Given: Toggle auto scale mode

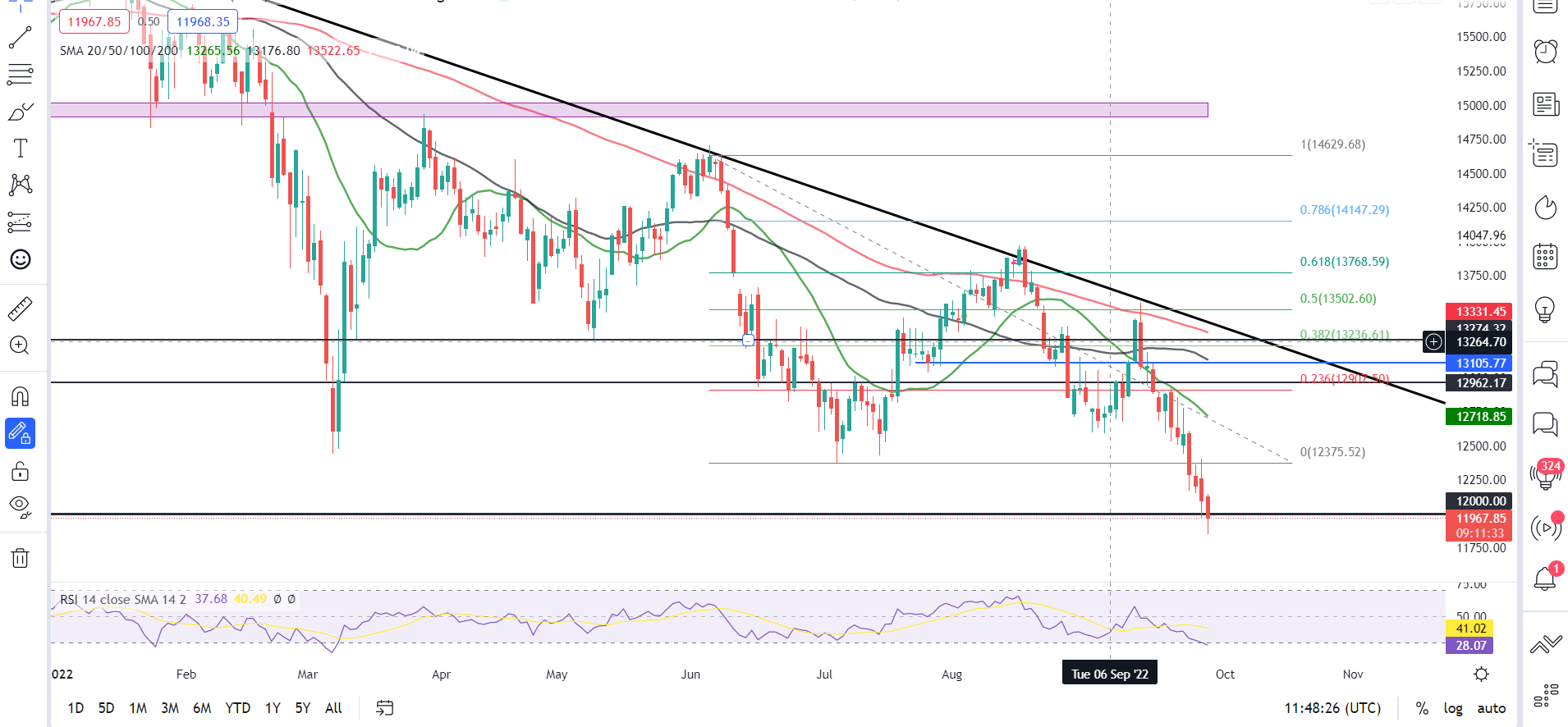Looking at the screenshot, I should pyautogui.click(x=1492, y=708).
